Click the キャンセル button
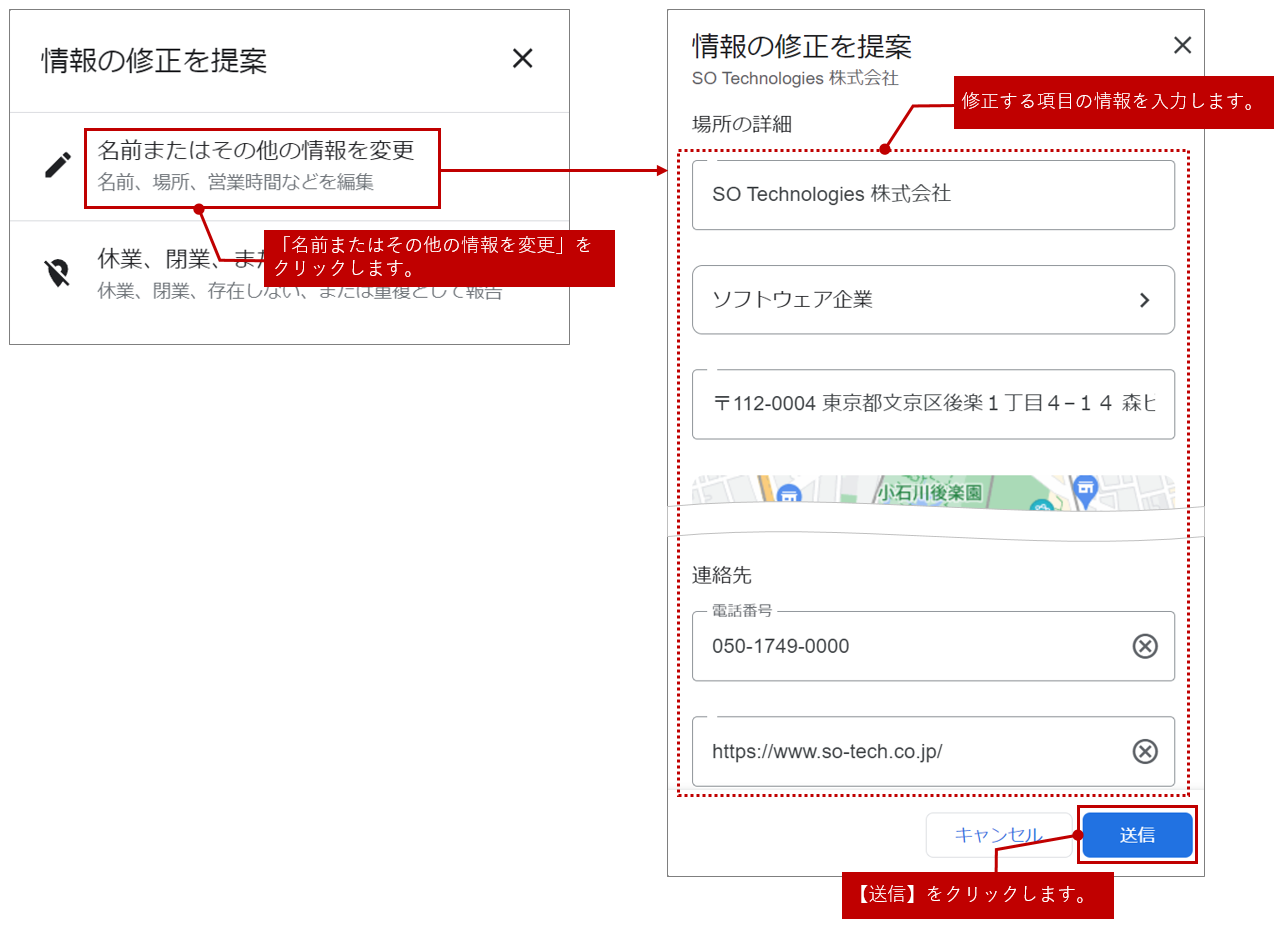The width and height of the screenshot is (1282, 931). click(x=998, y=835)
